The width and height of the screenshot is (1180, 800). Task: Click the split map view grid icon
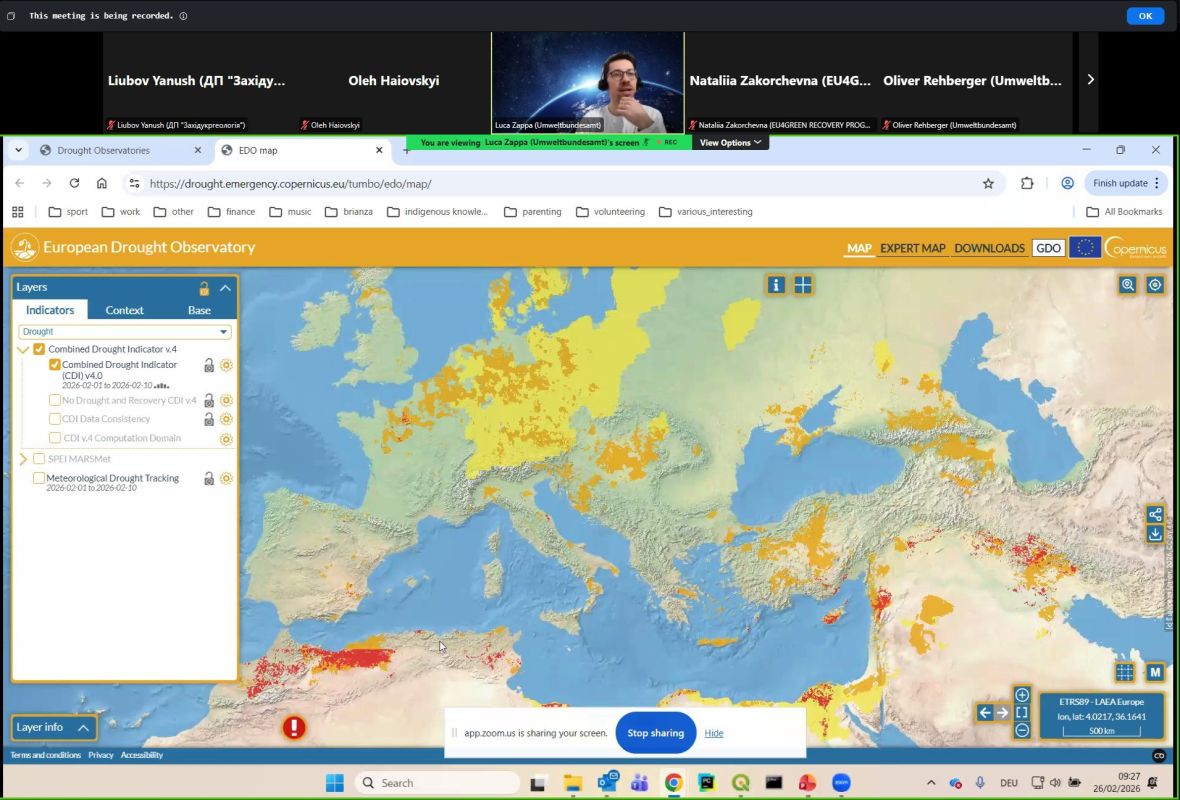pyautogui.click(x=803, y=285)
